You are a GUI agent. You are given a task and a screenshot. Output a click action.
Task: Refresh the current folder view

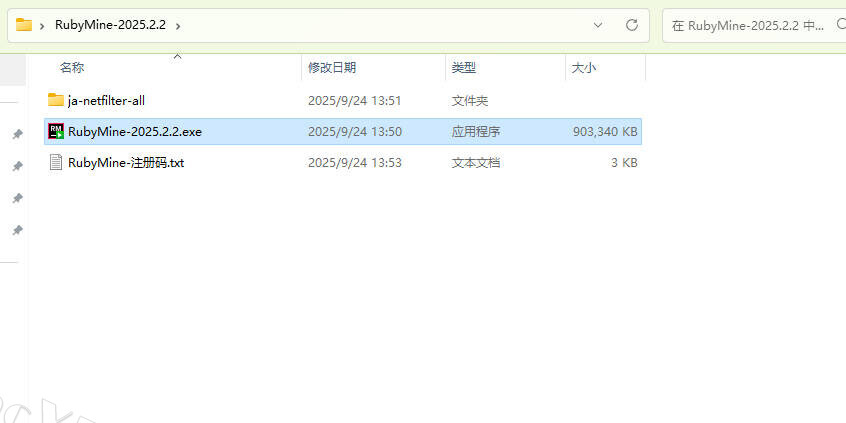pyautogui.click(x=631, y=24)
